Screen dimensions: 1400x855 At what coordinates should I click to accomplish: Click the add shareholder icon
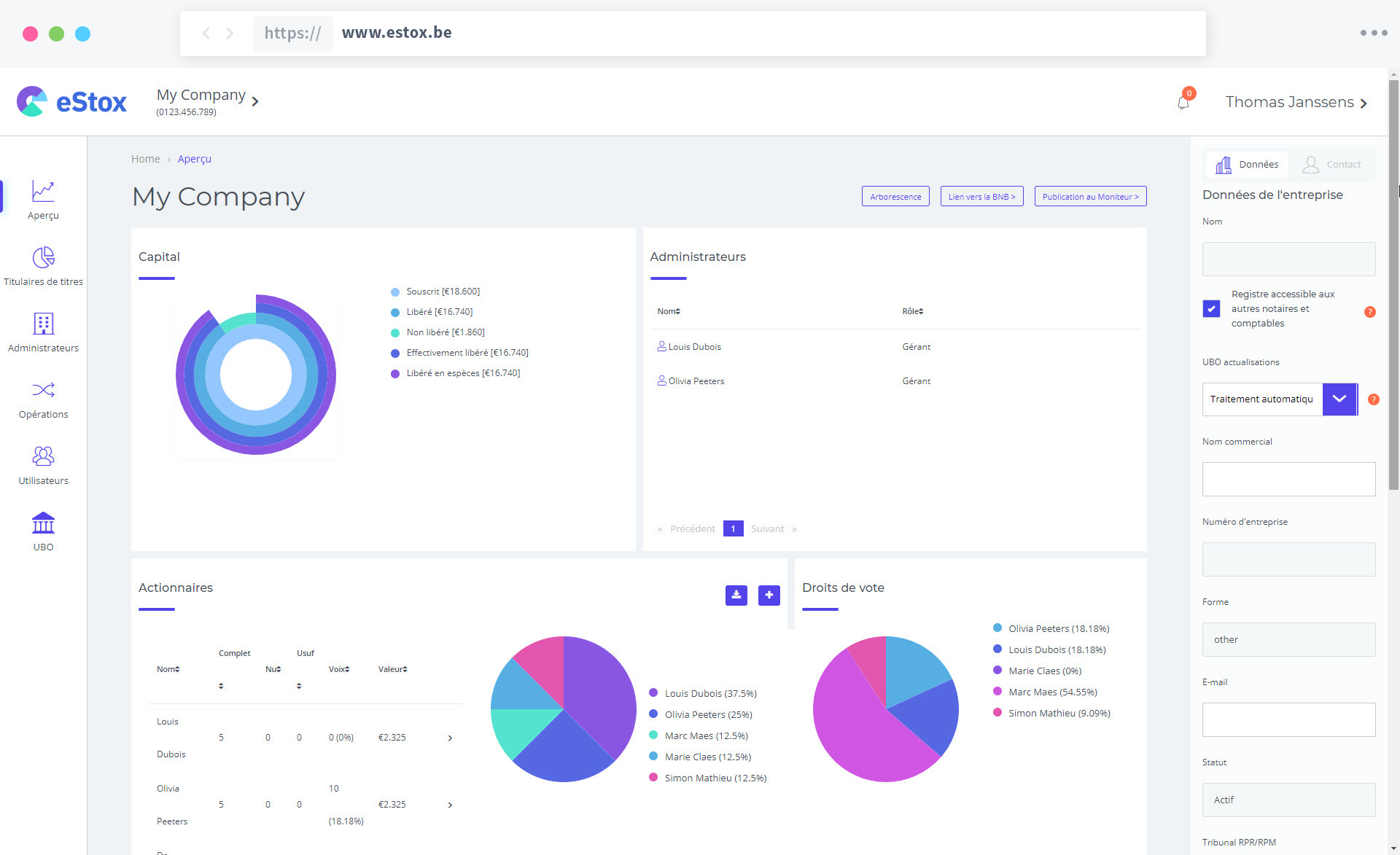(769, 594)
